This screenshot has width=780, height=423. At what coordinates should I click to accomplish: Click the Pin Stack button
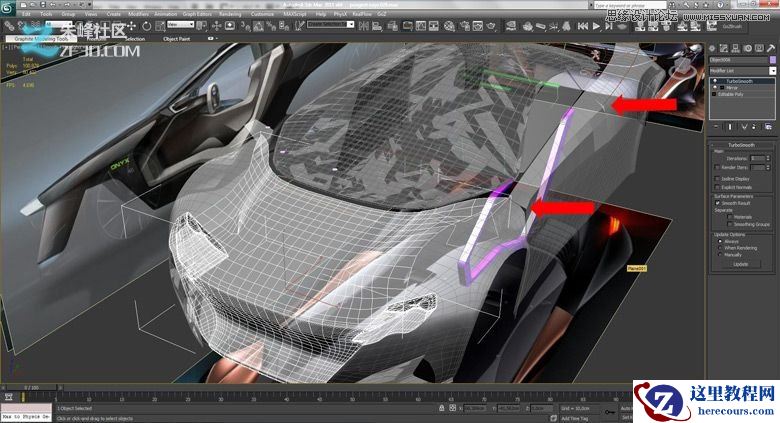(716, 127)
